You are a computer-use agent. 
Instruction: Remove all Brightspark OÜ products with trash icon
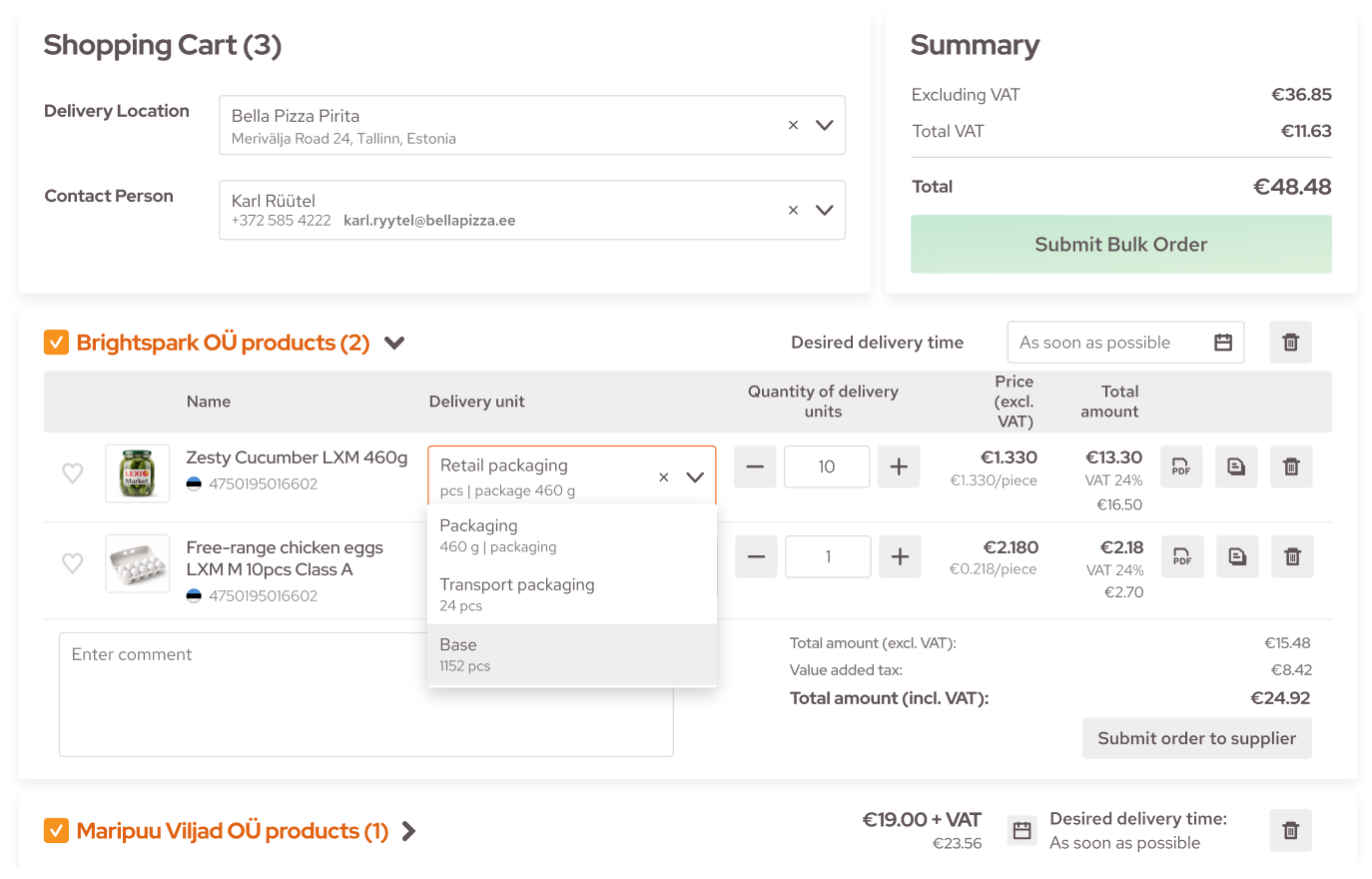click(1290, 343)
